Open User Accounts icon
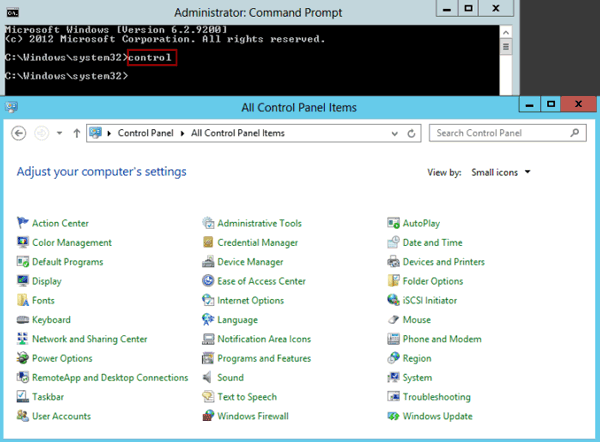600x442 pixels. point(23,416)
